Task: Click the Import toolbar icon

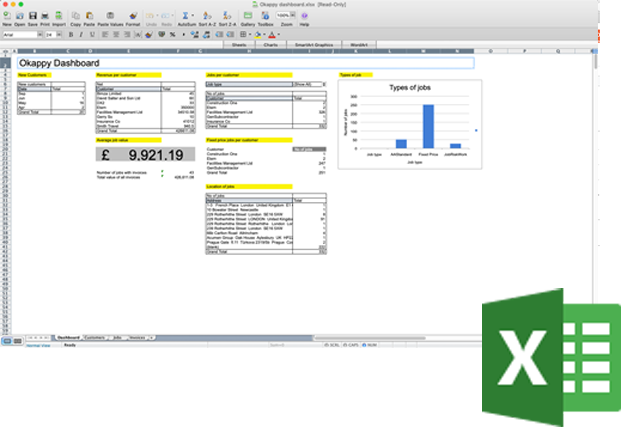Action: tap(59, 16)
